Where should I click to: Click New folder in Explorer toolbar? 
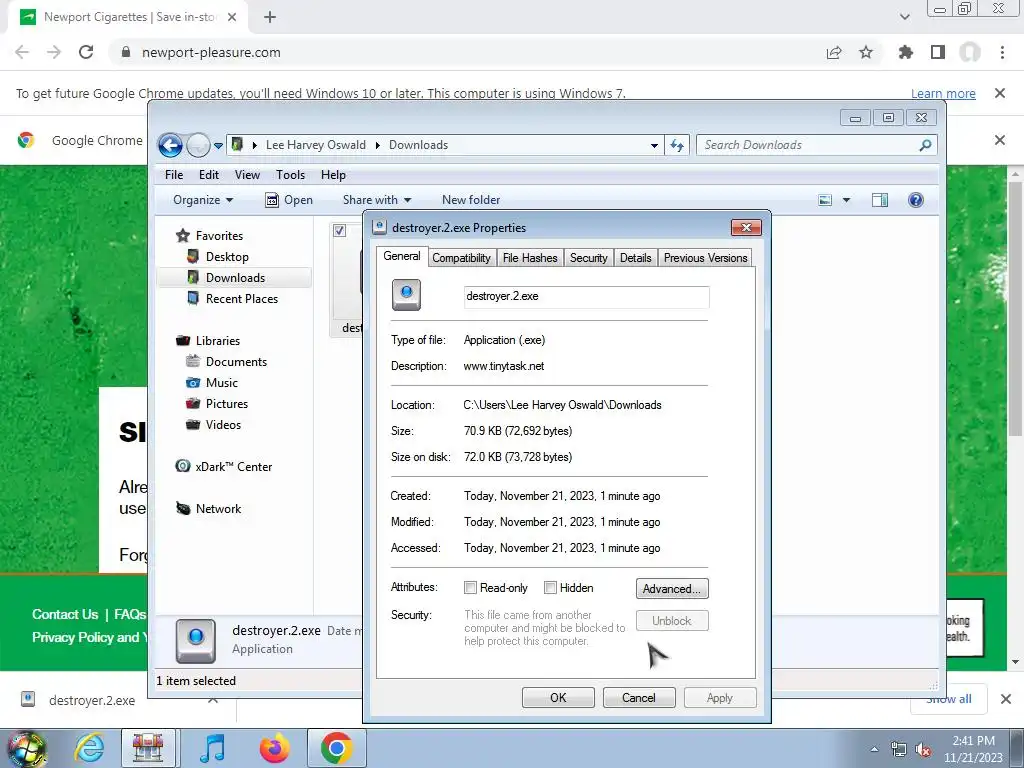point(471,200)
